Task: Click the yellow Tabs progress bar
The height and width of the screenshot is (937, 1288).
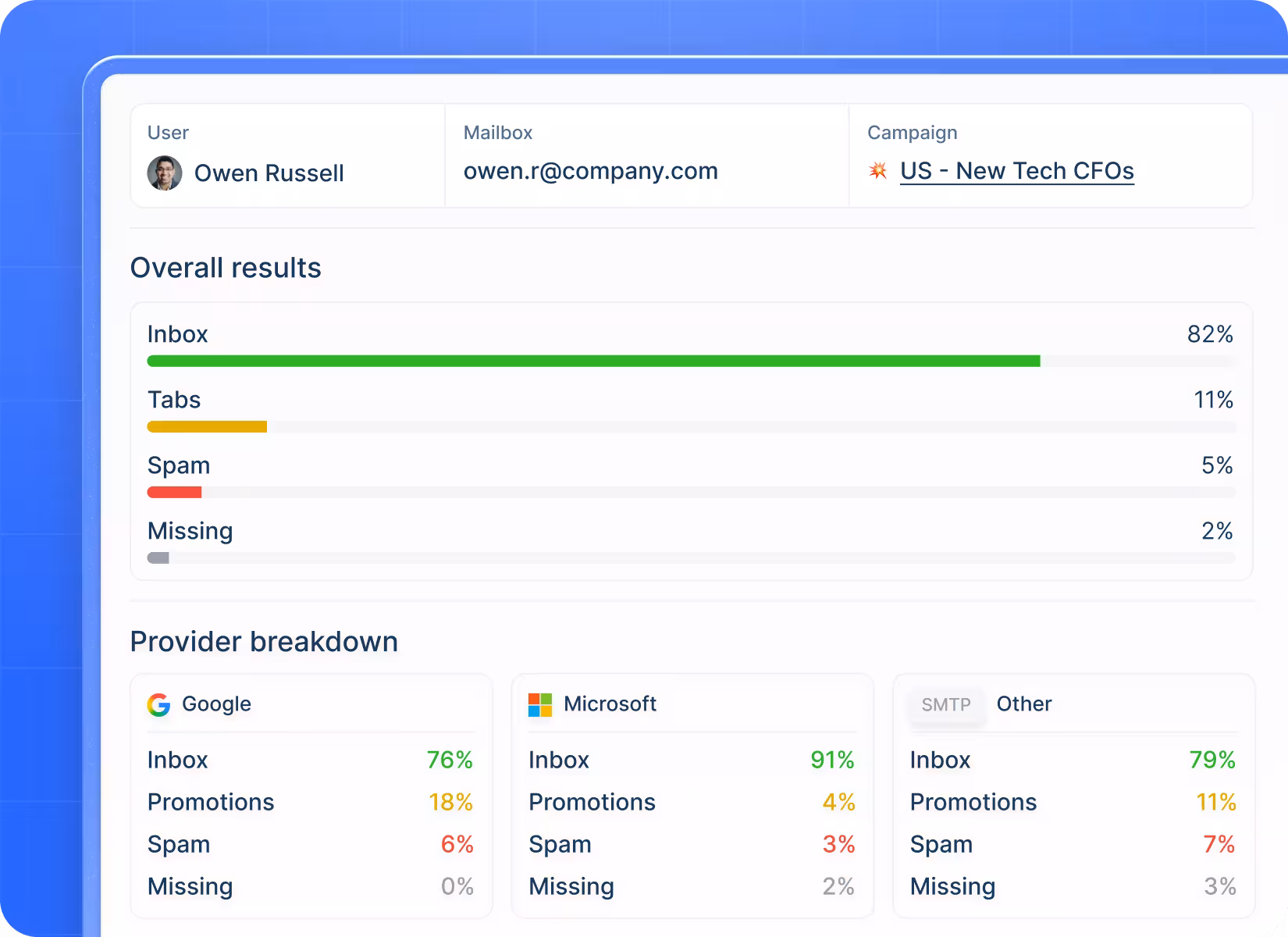Action: (x=207, y=426)
